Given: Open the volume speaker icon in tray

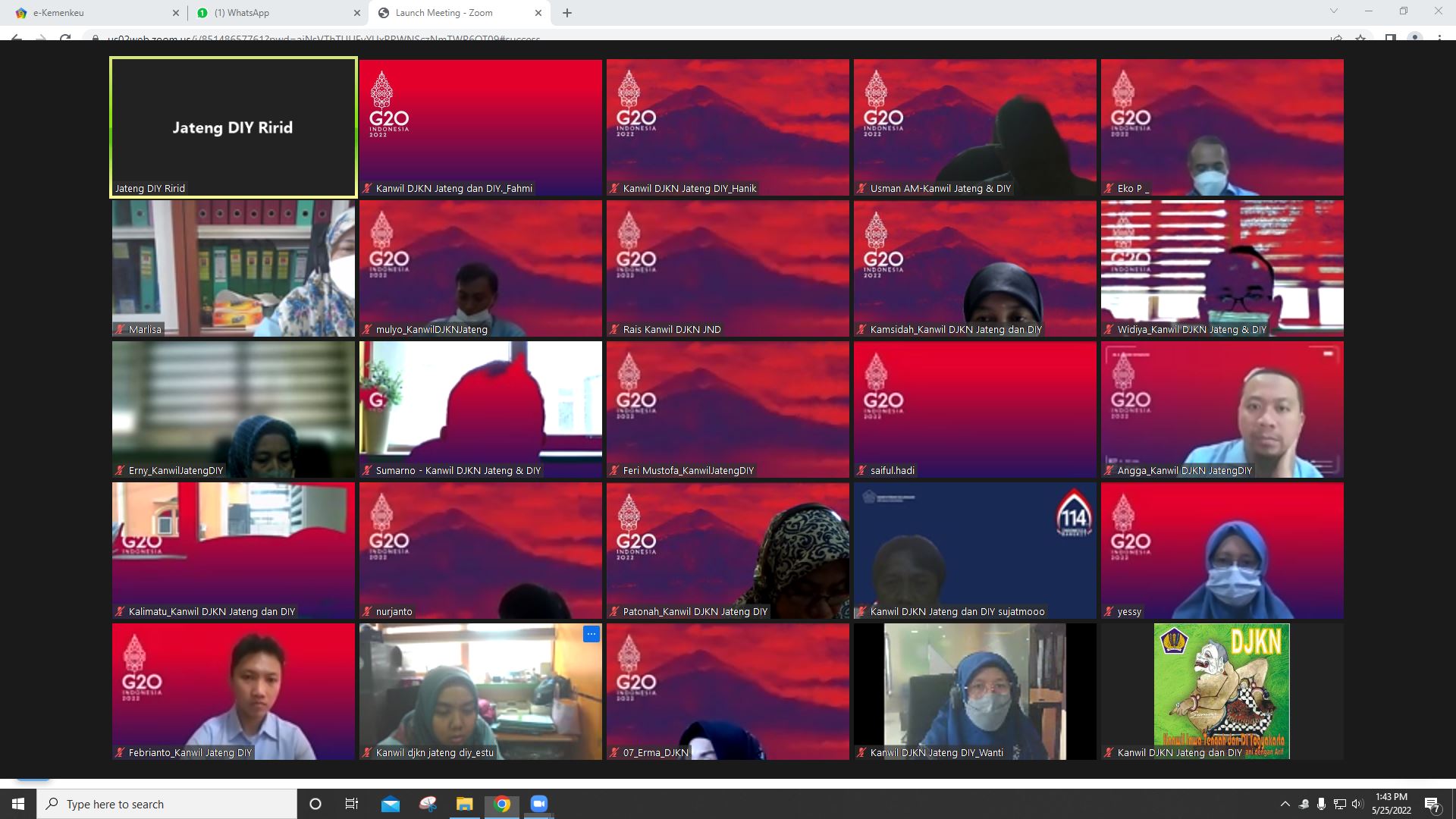Looking at the screenshot, I should click(x=1357, y=804).
